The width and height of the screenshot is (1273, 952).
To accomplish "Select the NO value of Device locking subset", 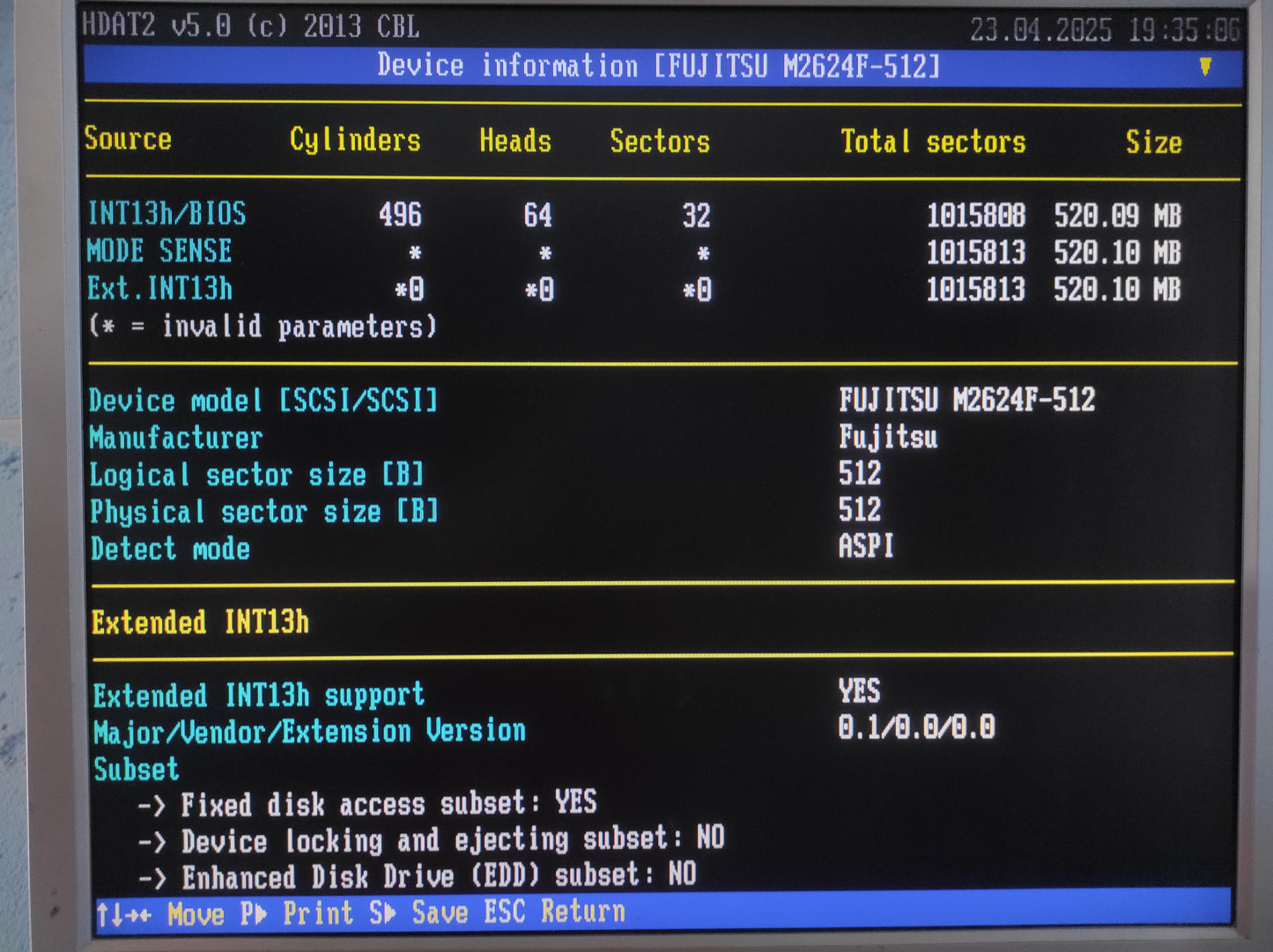I will [x=709, y=838].
